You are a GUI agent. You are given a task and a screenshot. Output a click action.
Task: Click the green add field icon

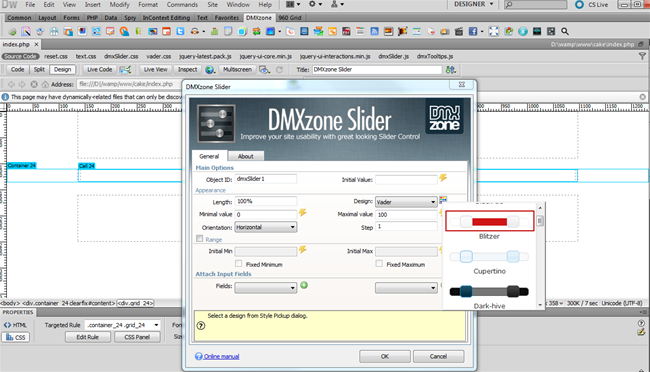[x=304, y=285]
